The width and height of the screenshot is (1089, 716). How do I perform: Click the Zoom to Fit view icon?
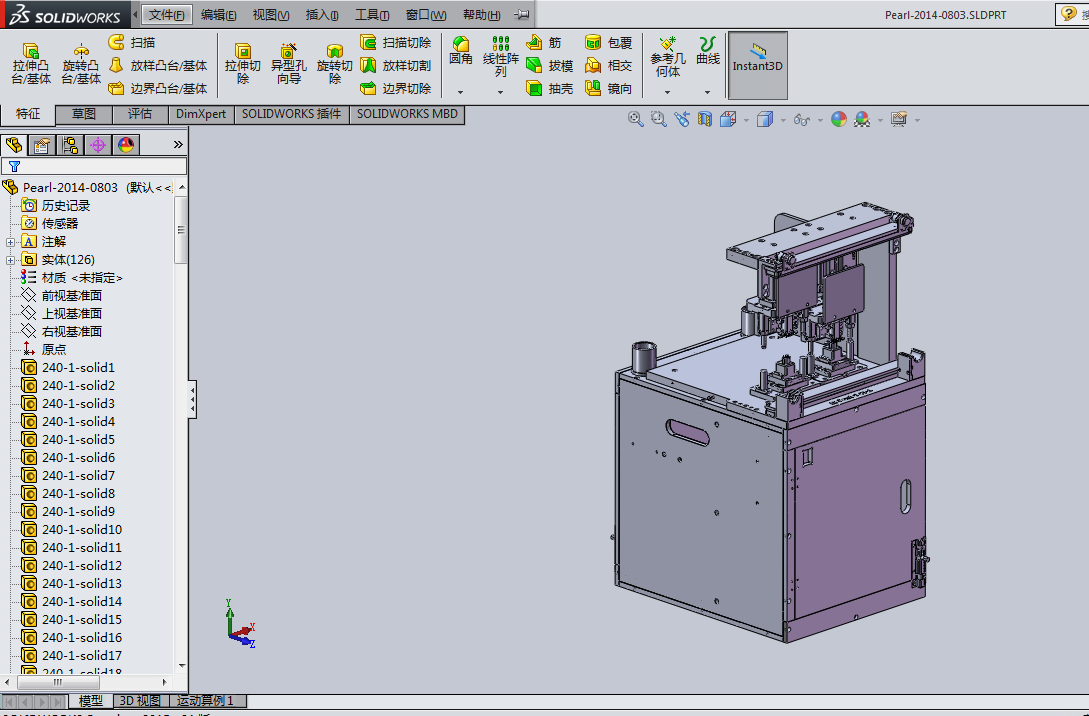[x=635, y=119]
